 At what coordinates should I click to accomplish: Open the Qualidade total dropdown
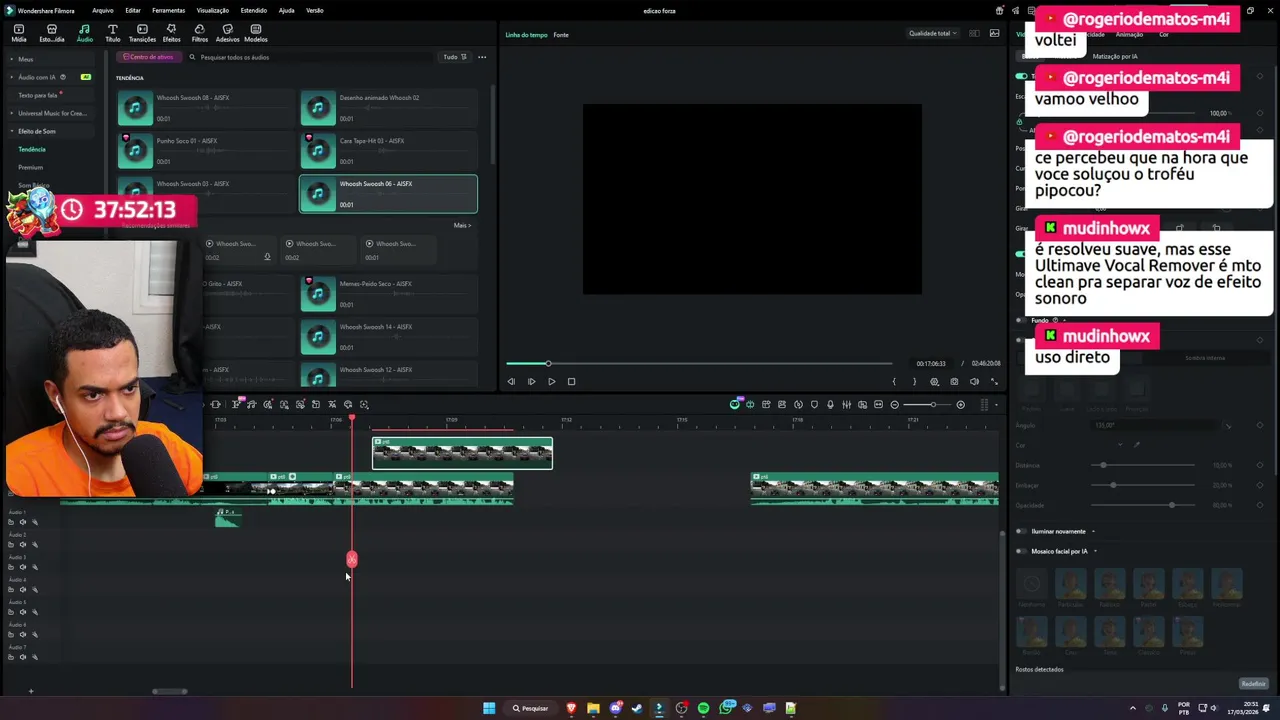coord(932,33)
